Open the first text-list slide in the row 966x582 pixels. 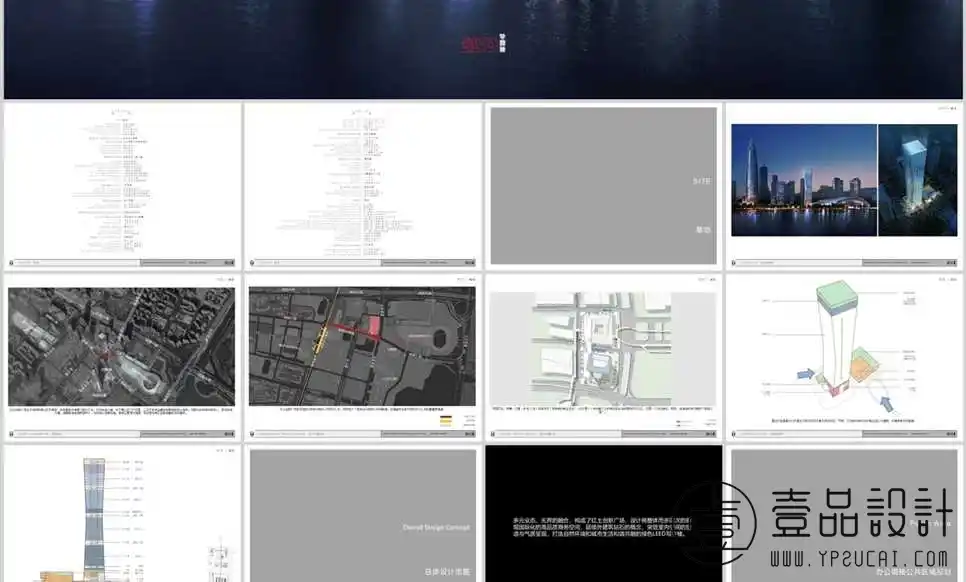(x=122, y=185)
